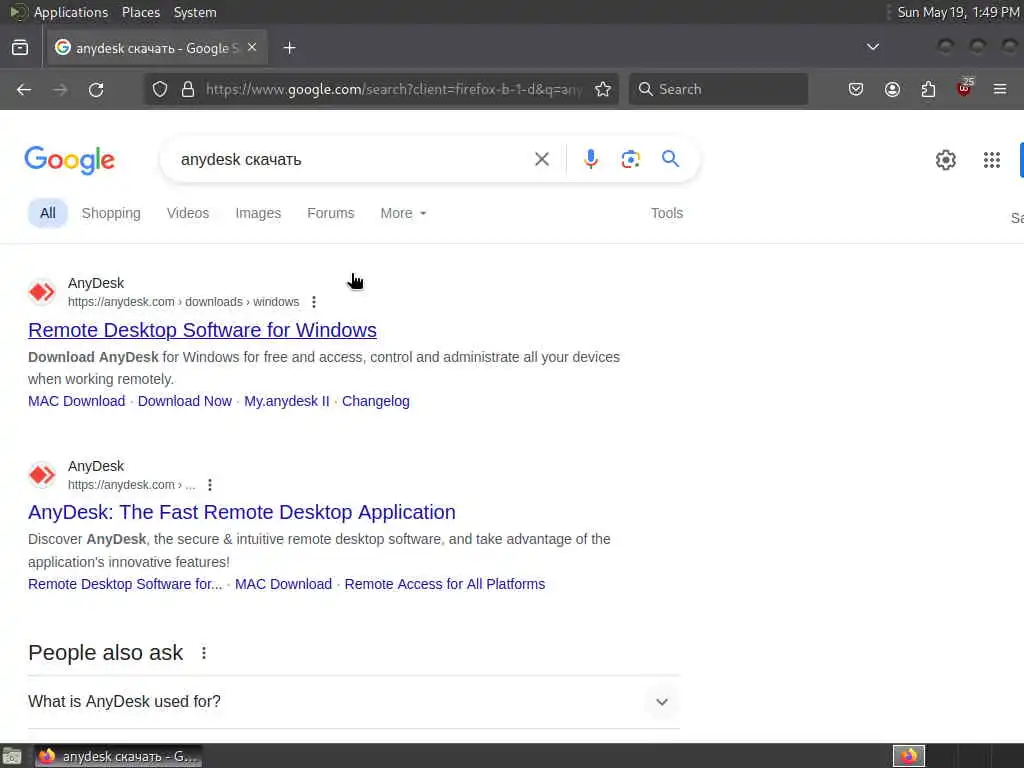Bookmark this page with the star
The height and width of the screenshot is (768, 1024).
pyautogui.click(x=603, y=89)
